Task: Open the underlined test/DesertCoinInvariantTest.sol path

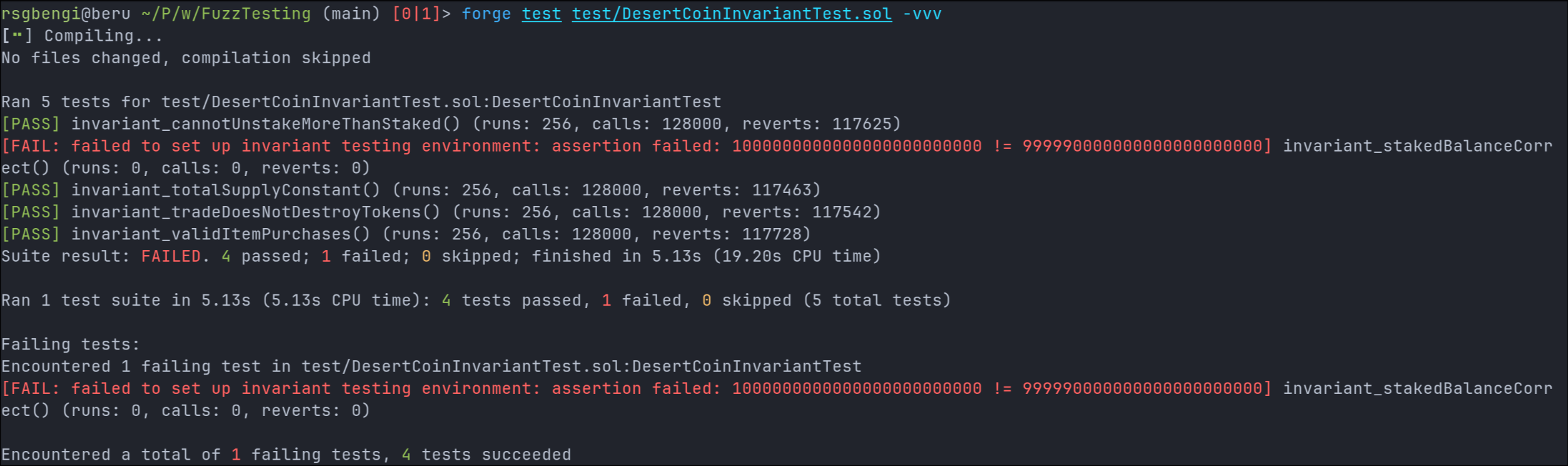Action: click(x=732, y=14)
